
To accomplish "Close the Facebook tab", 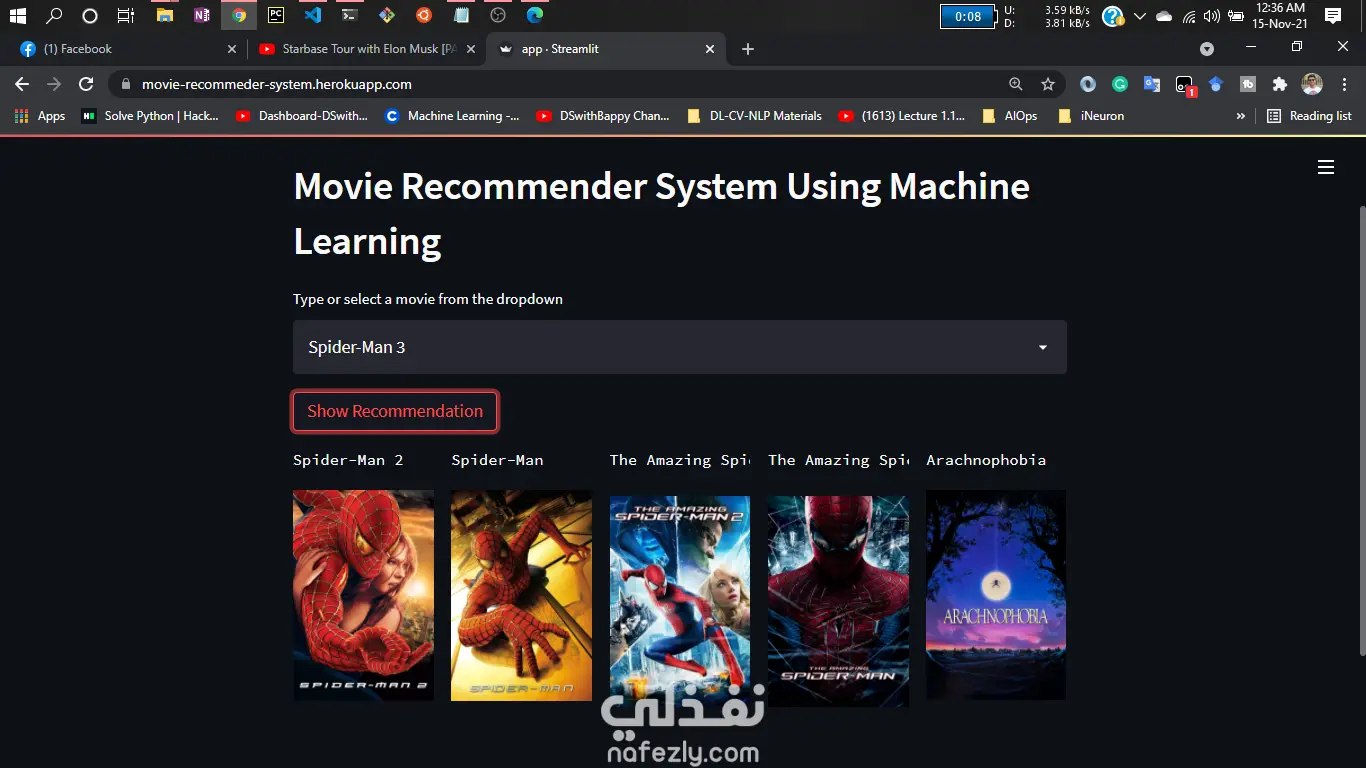I will 232,49.
